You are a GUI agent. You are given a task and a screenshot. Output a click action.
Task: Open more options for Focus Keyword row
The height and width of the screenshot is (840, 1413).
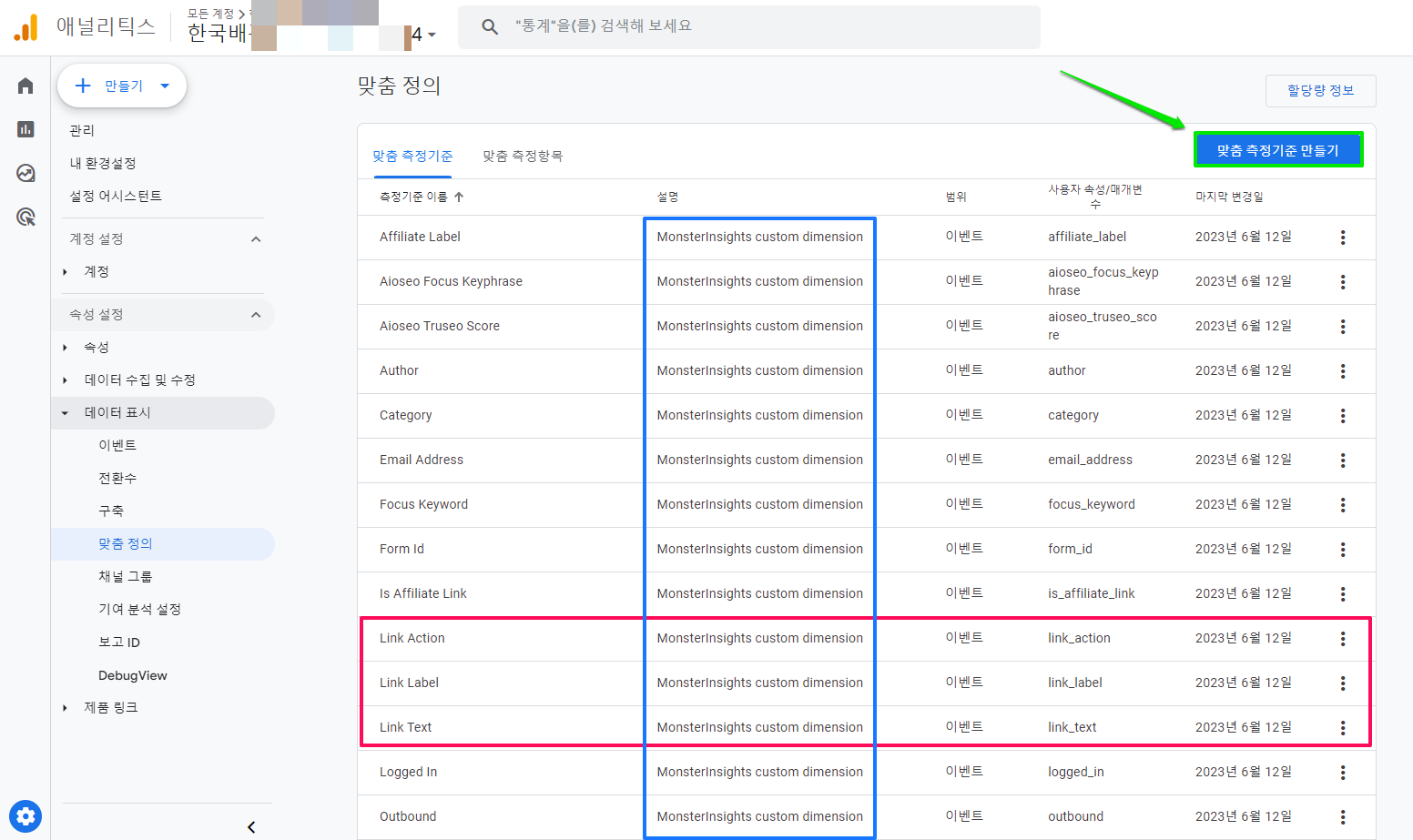pos(1343,505)
